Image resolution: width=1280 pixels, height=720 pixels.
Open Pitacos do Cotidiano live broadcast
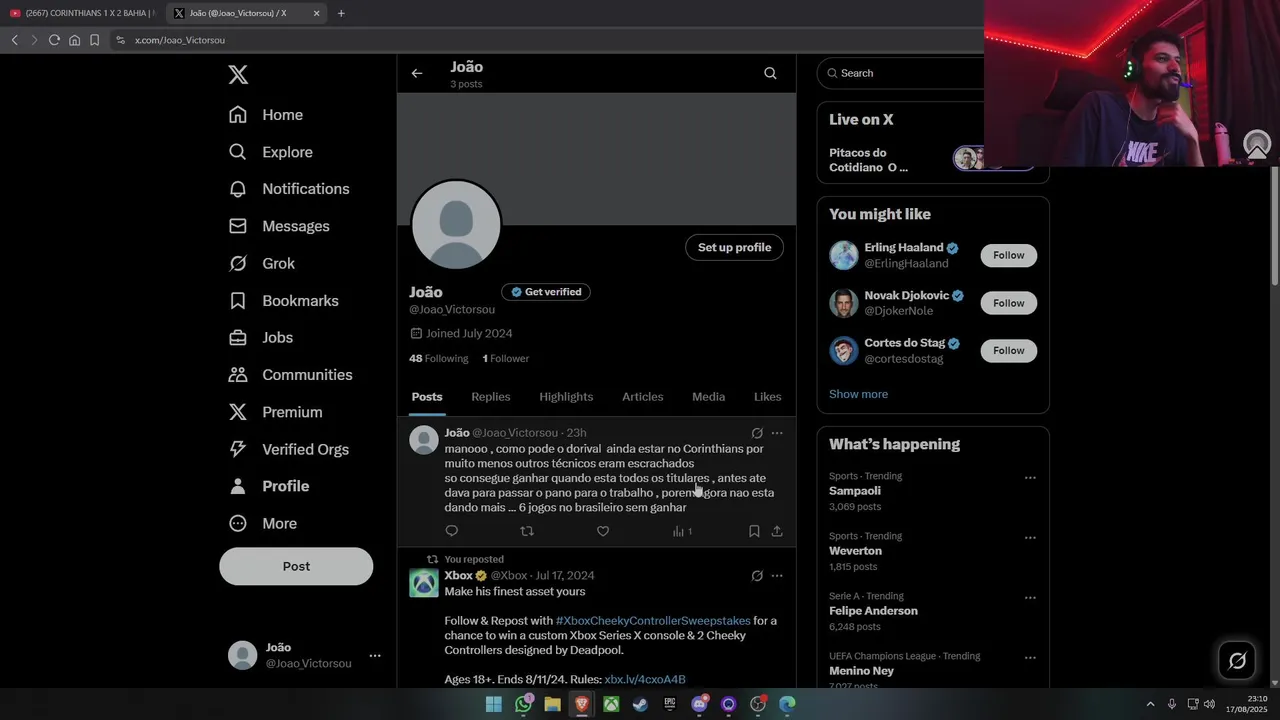coord(932,159)
